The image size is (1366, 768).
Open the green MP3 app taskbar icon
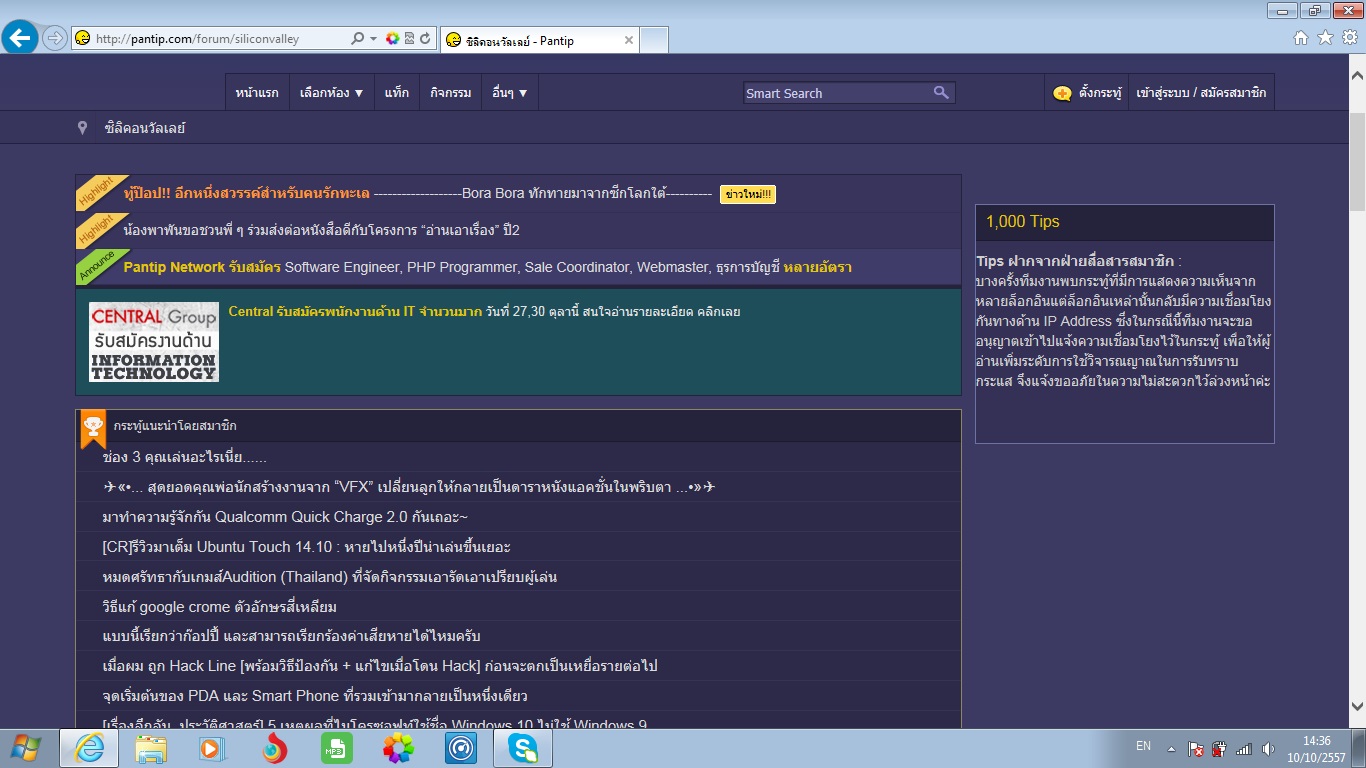tap(336, 748)
